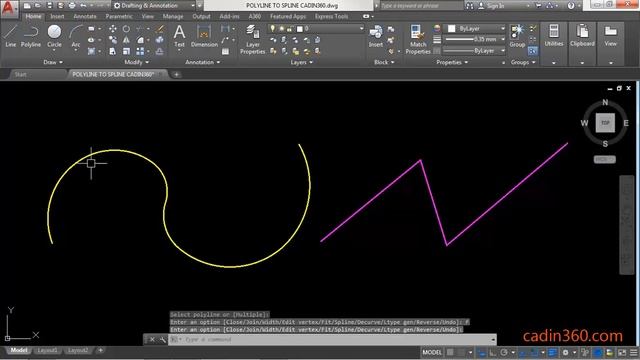The image size is (640, 360).
Task: Switch to the Layout1 tab
Action: tap(47, 350)
